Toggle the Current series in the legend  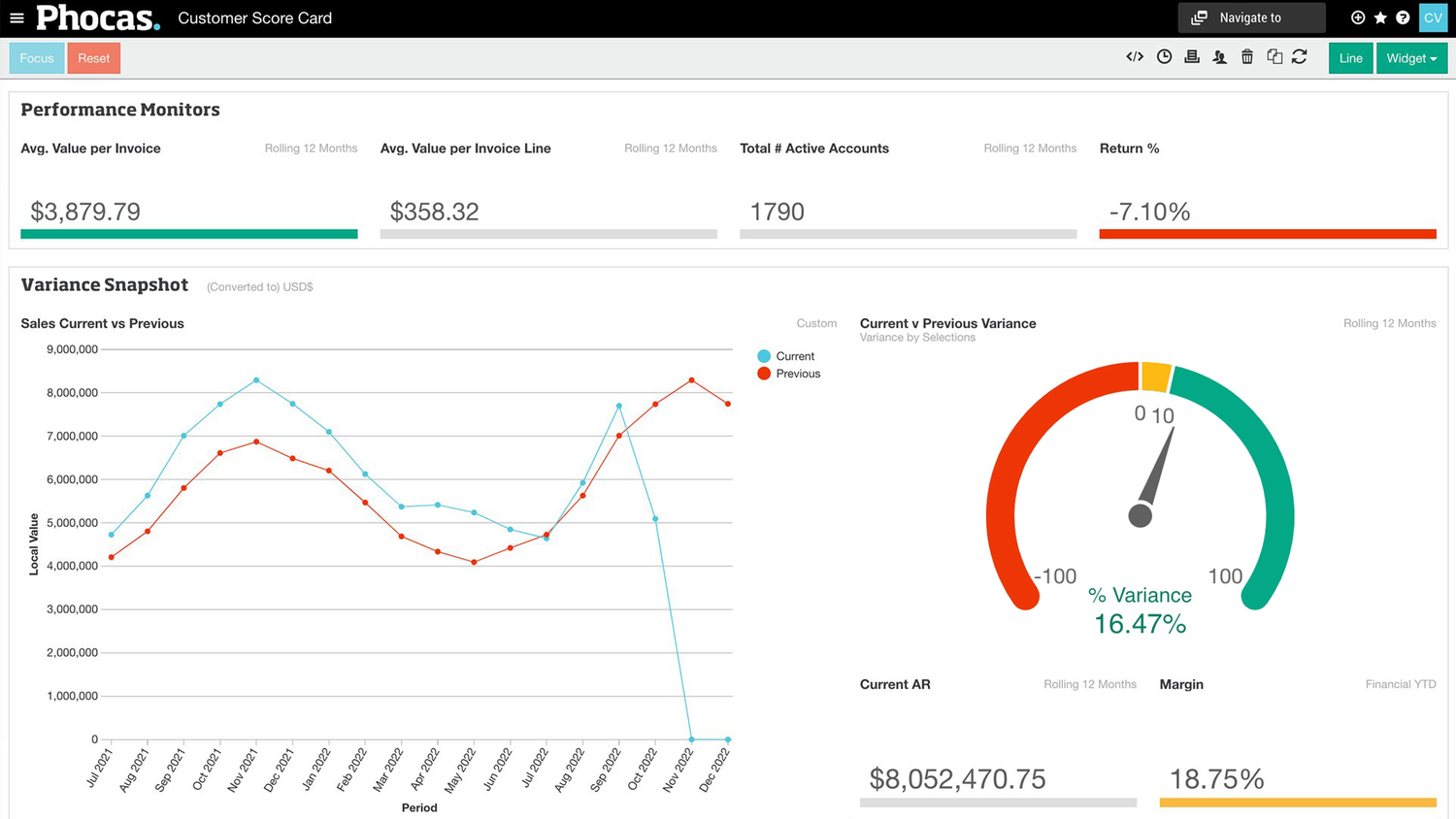click(786, 356)
